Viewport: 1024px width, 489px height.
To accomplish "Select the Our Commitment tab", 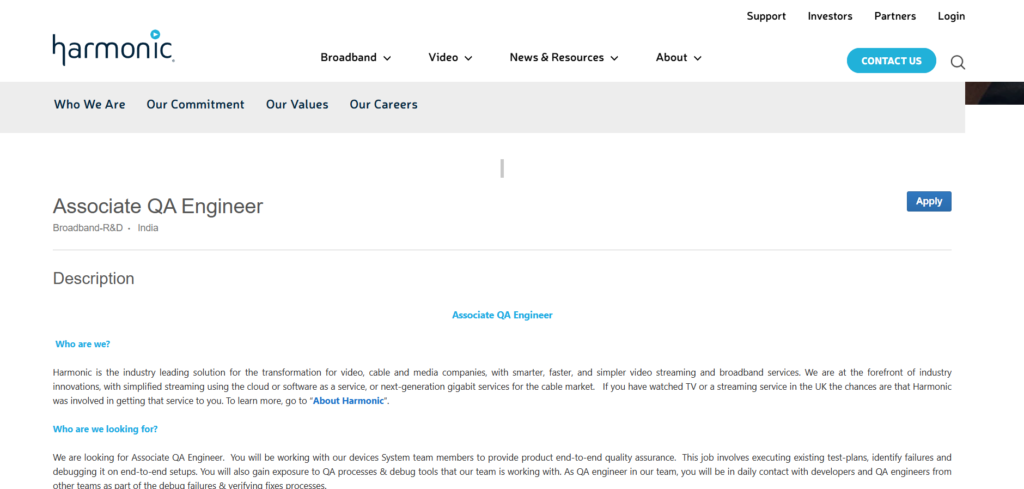I will pyautogui.click(x=195, y=104).
